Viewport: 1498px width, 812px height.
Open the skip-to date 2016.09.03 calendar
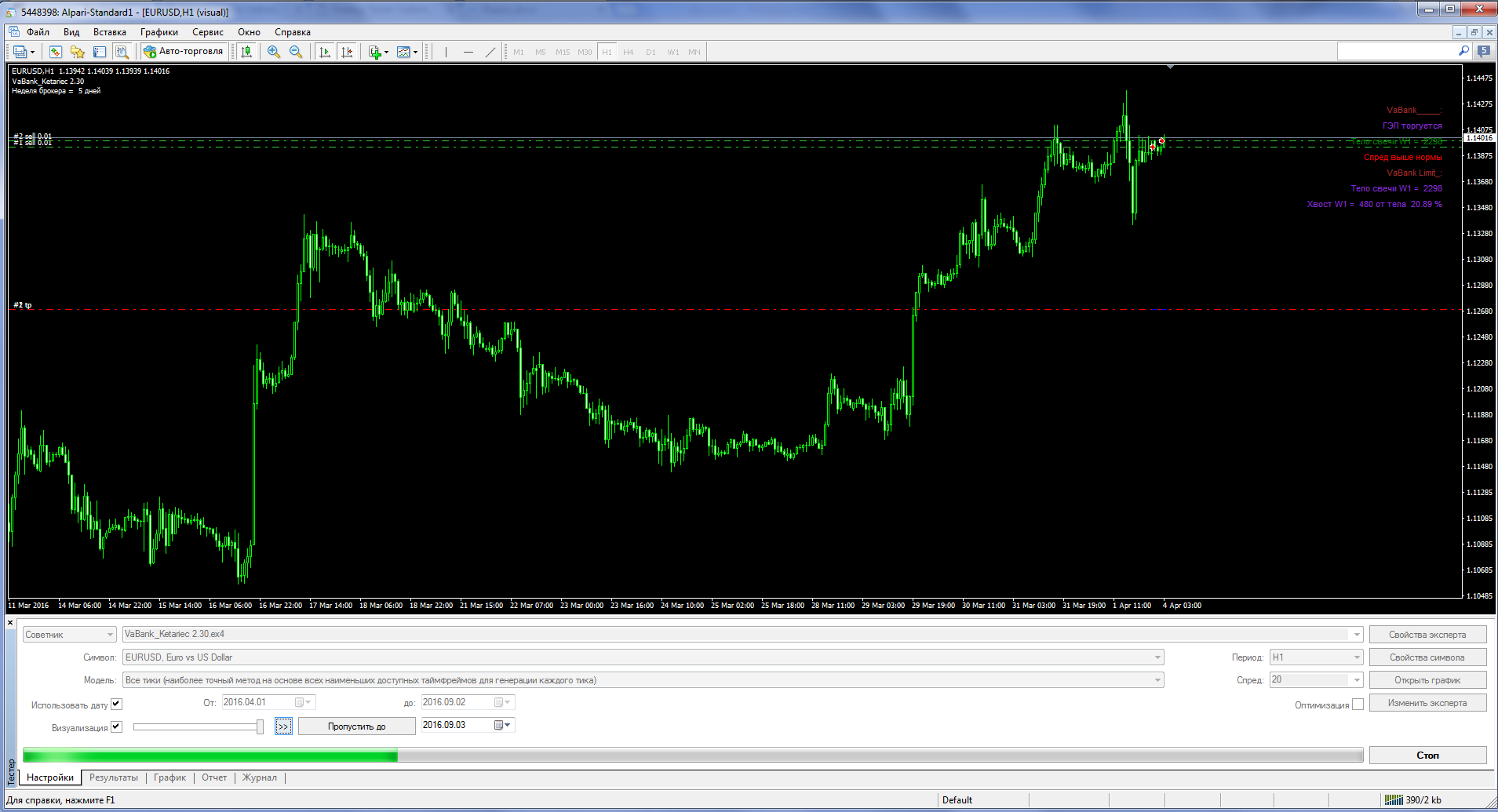(502, 725)
